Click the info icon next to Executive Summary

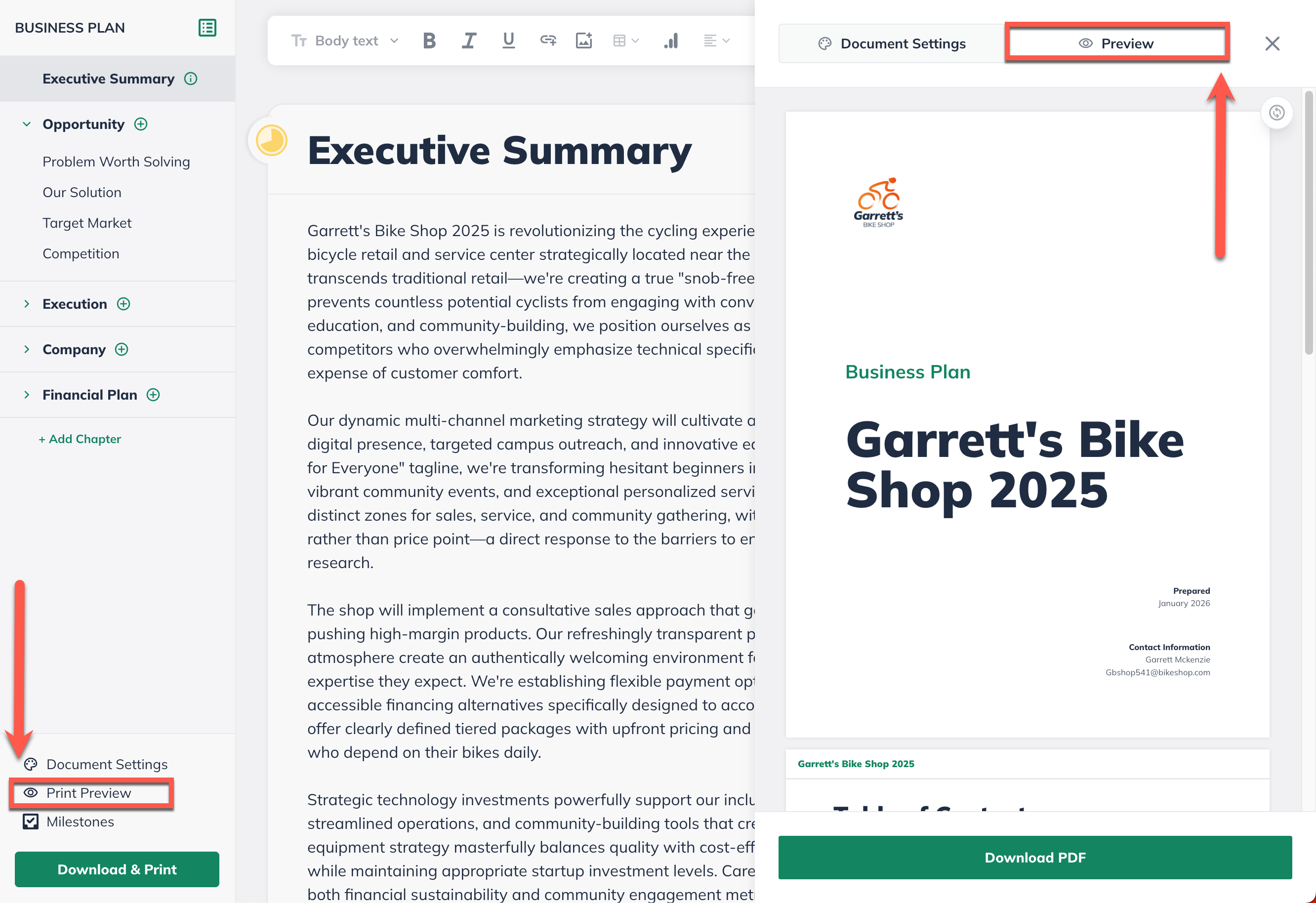point(191,79)
